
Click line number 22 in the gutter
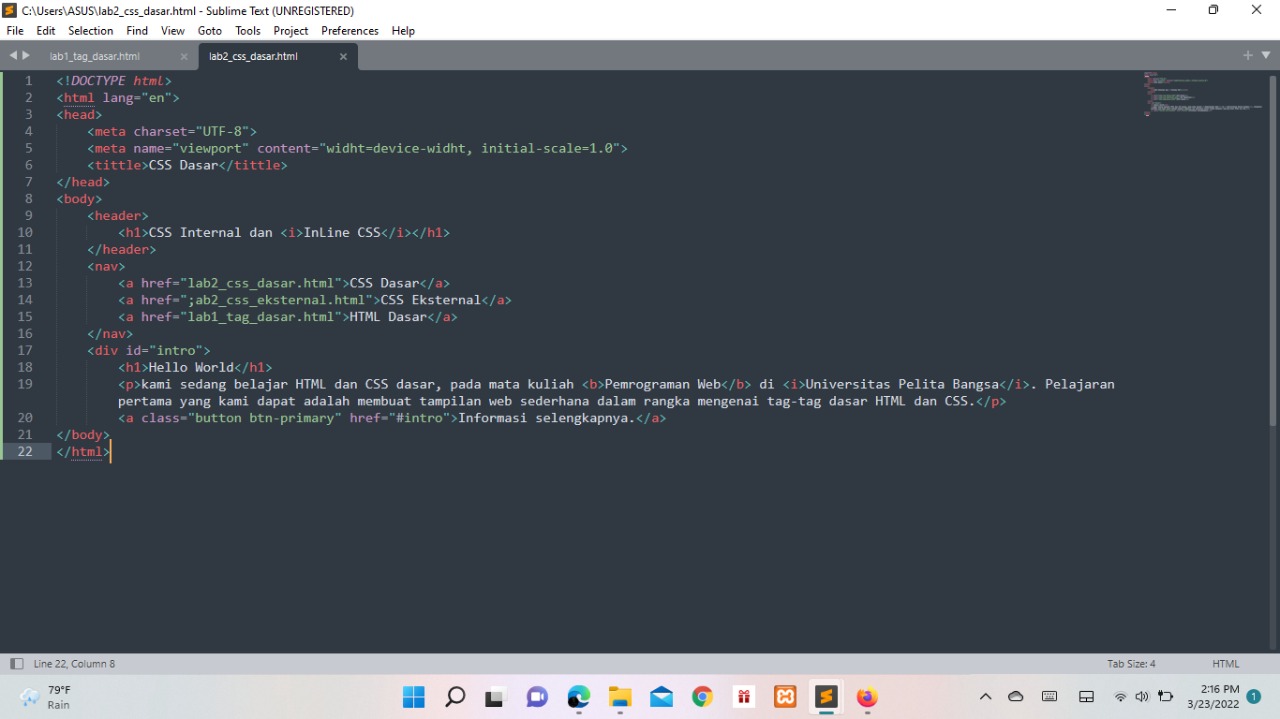(25, 451)
